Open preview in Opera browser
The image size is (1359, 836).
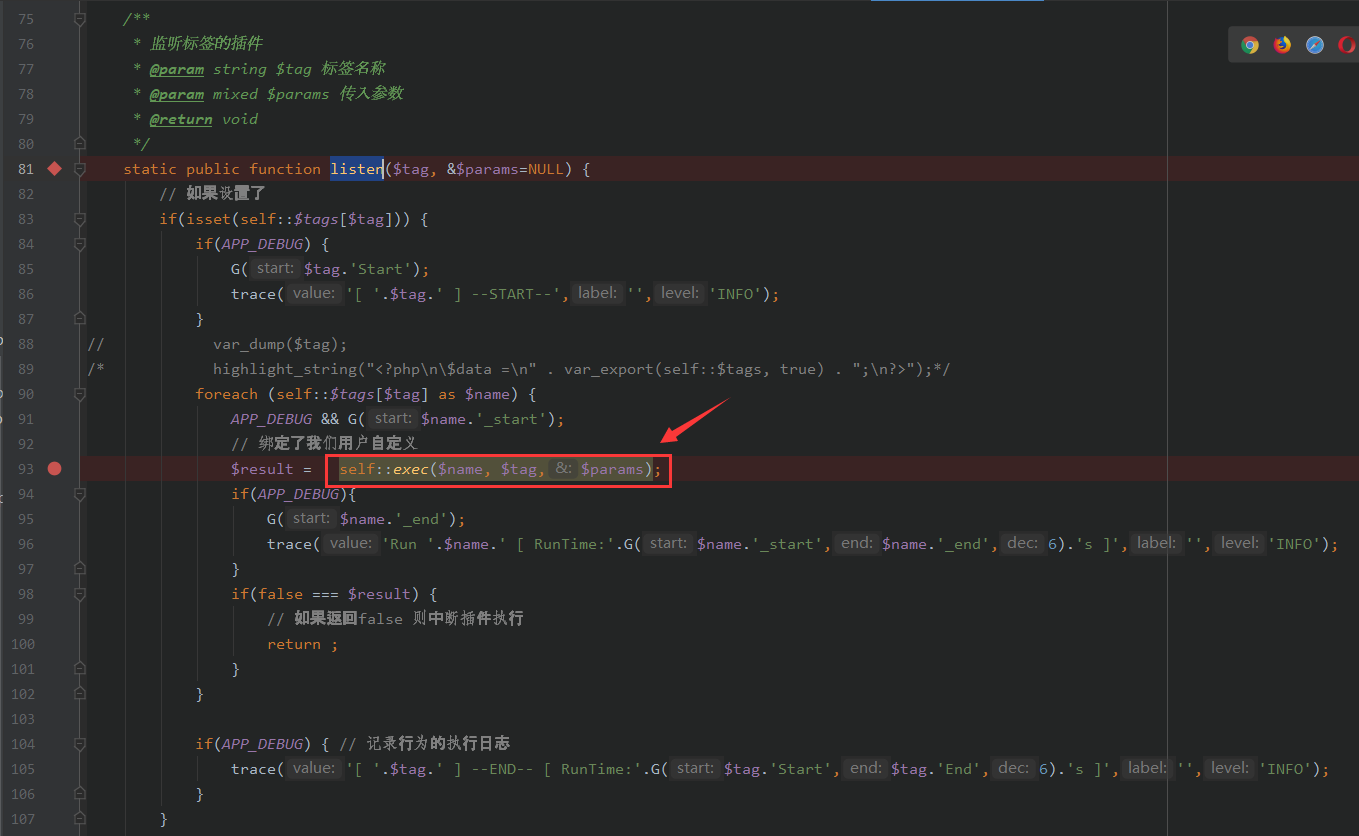[1346, 45]
